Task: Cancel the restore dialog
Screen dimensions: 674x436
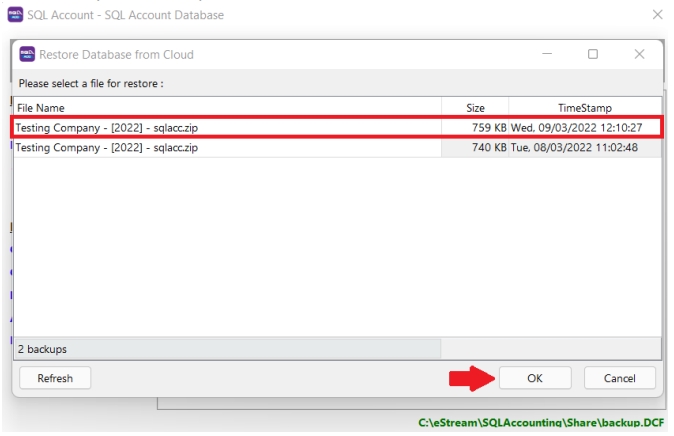Action: (x=620, y=378)
